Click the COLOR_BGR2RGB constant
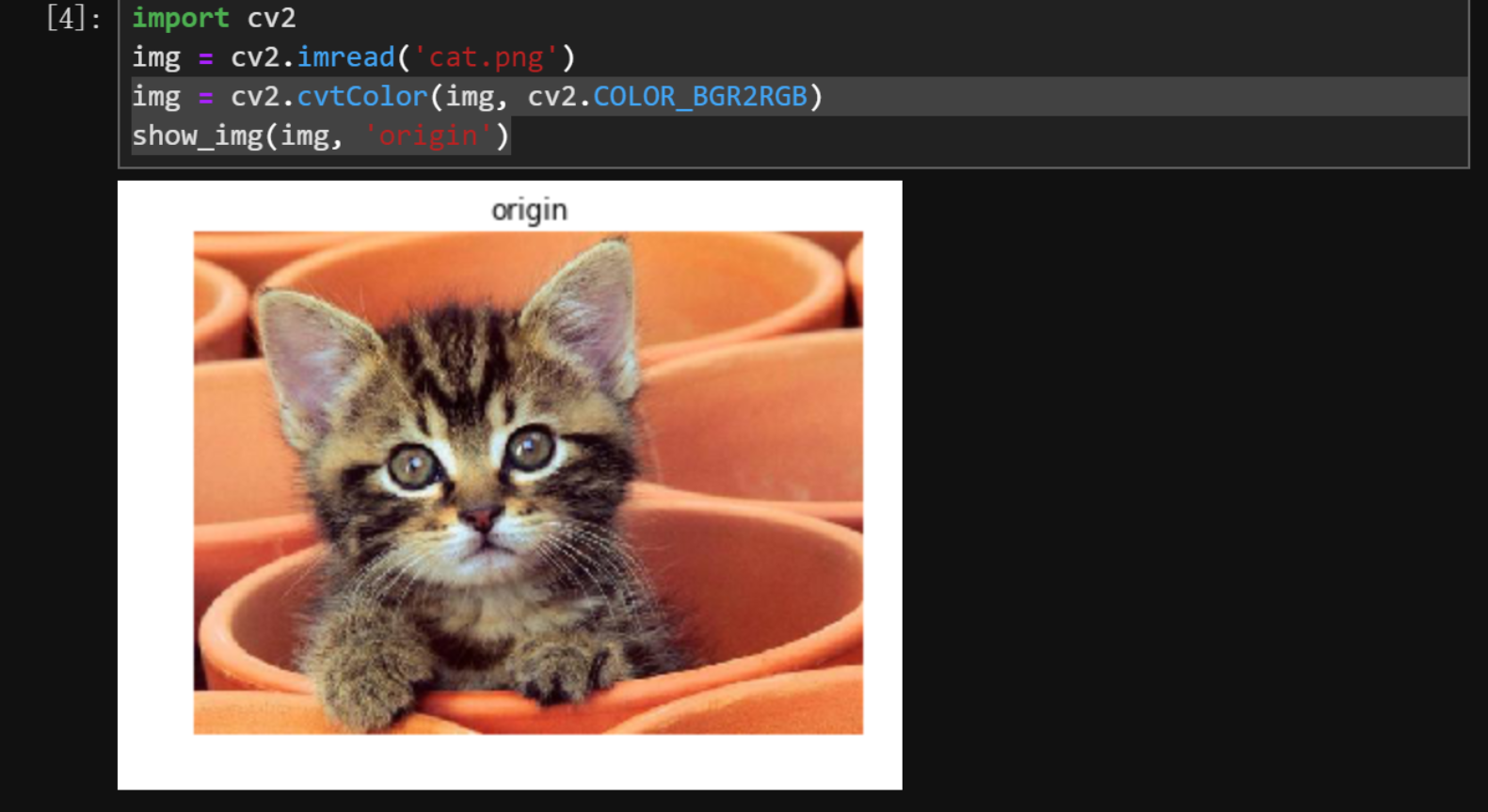This screenshot has height=812, width=1488. [700, 97]
